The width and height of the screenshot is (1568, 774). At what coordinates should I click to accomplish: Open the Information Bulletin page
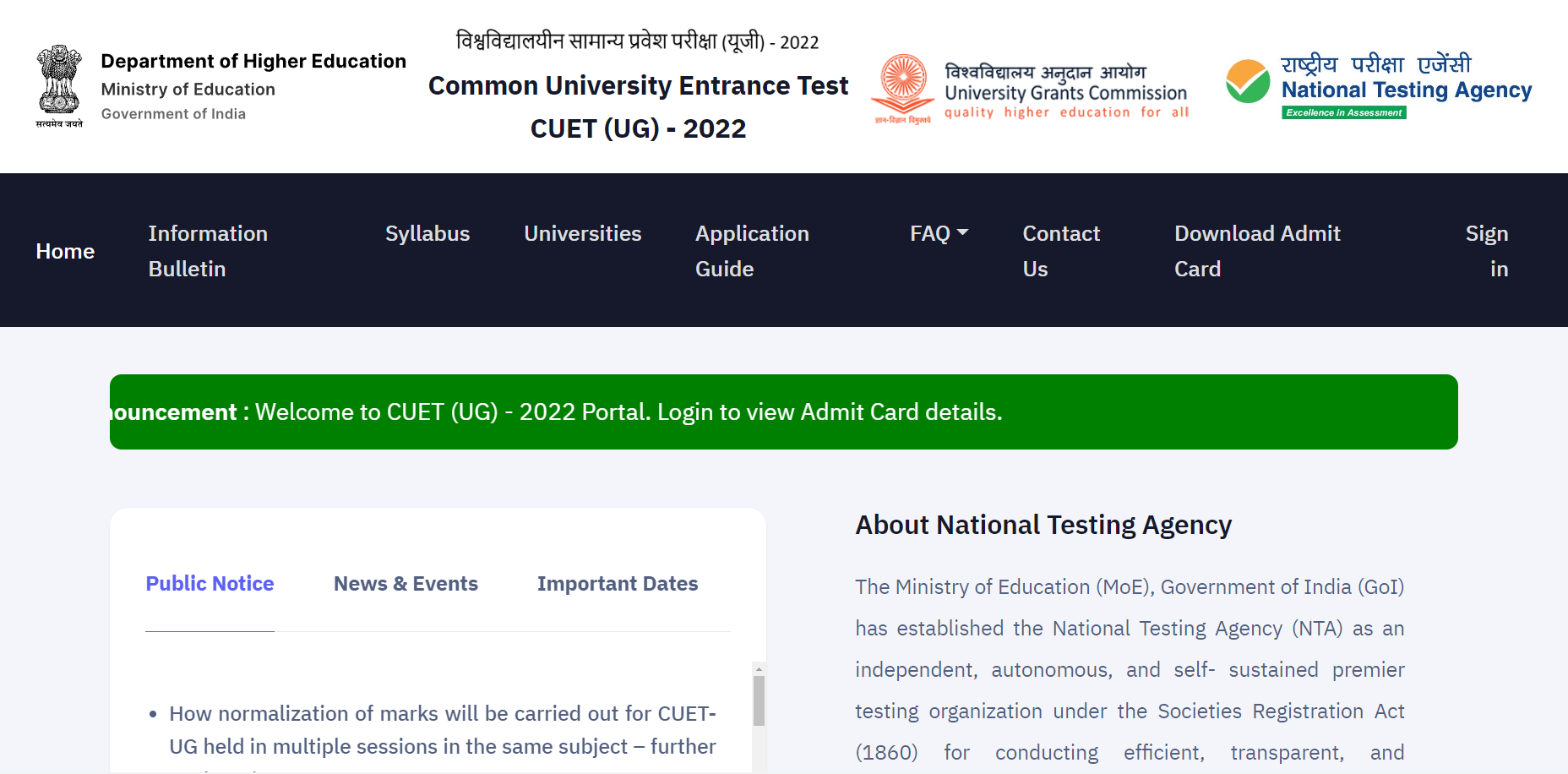(208, 251)
